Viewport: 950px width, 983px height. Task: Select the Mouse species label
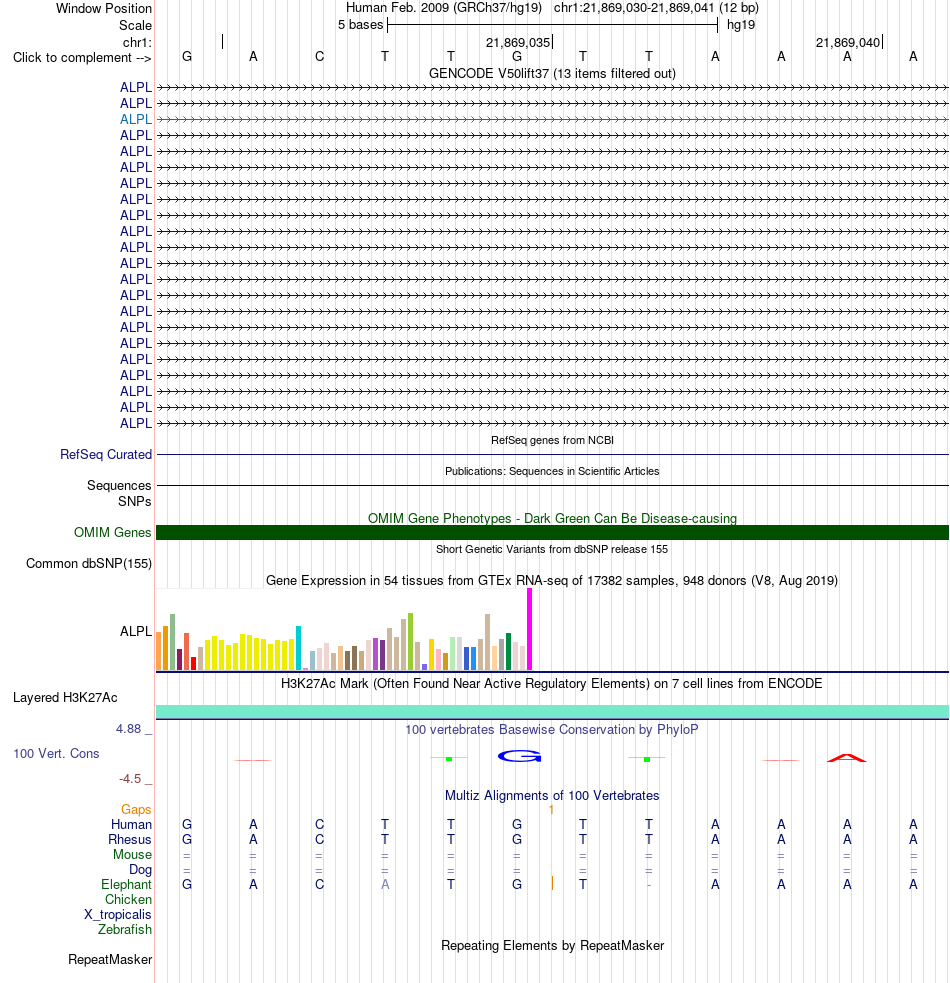[x=132, y=855]
